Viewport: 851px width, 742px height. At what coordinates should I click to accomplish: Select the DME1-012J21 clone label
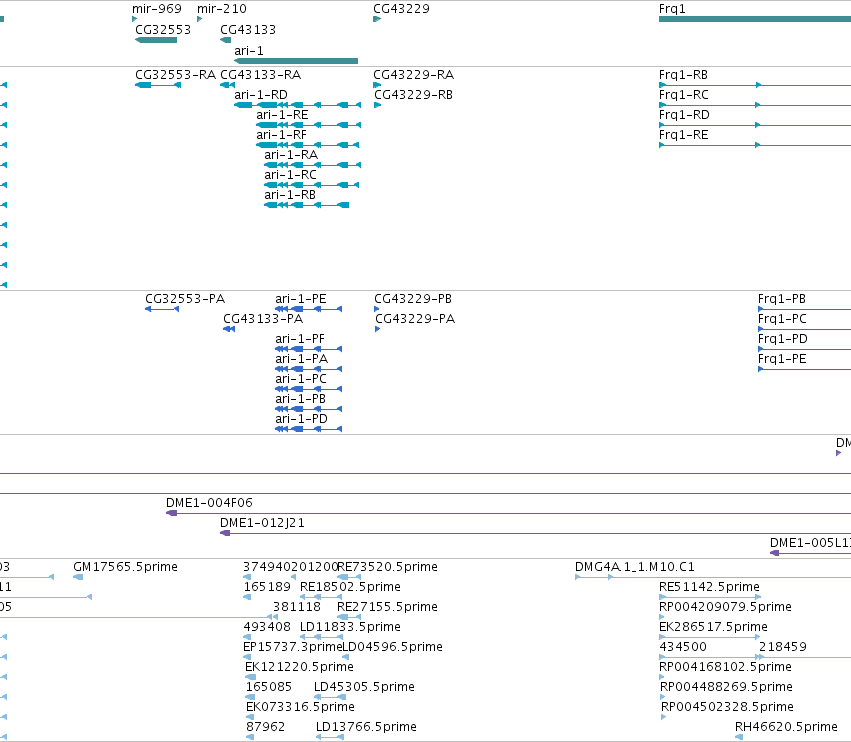(262, 523)
